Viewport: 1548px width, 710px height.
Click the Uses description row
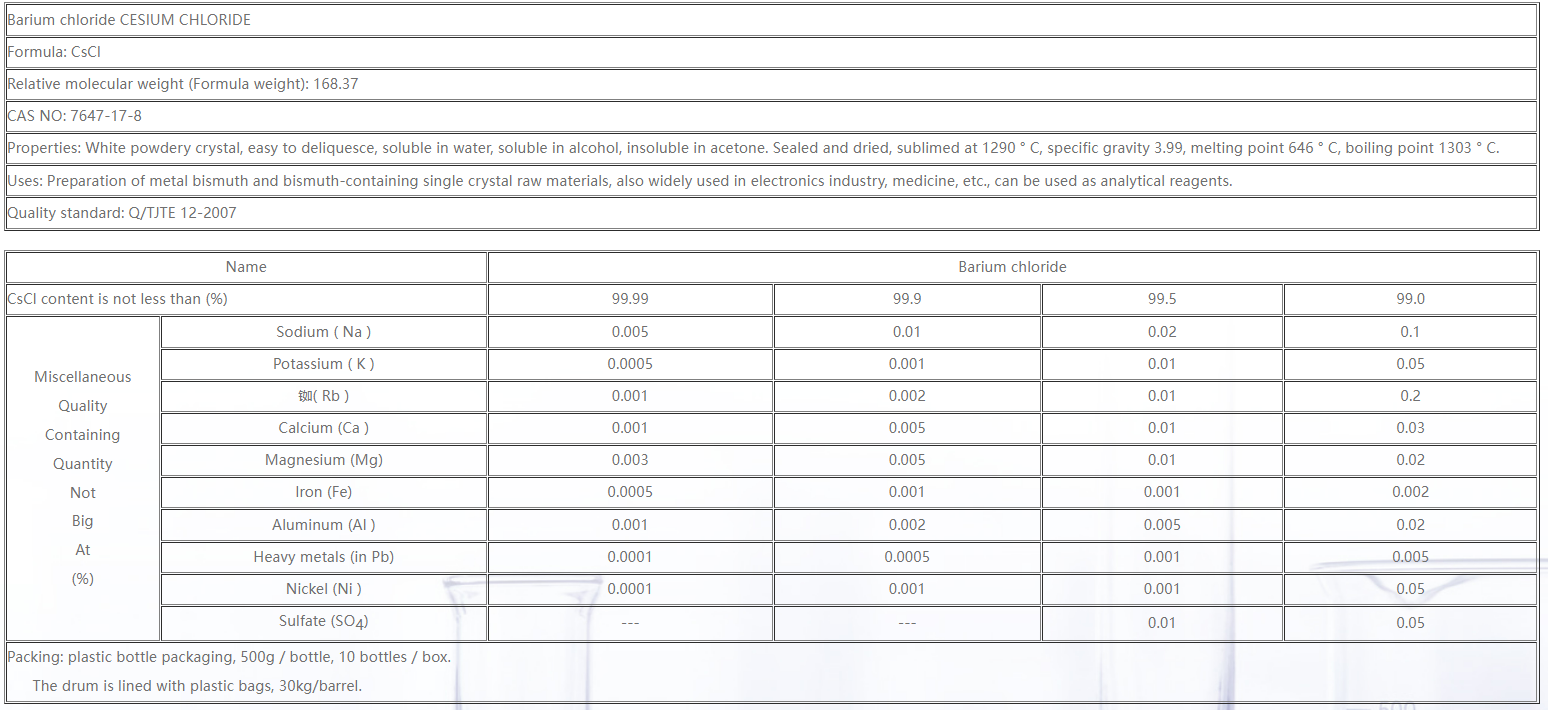(x=620, y=181)
